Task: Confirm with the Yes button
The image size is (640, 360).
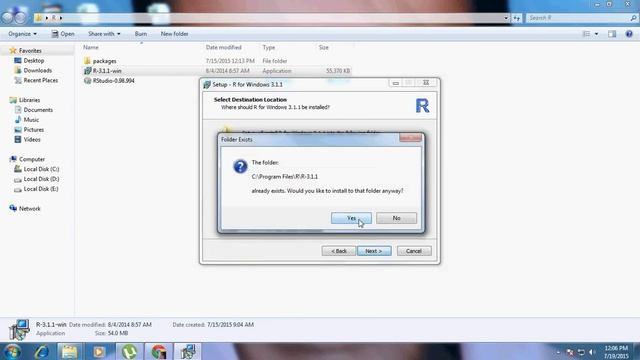Action: click(x=351, y=218)
